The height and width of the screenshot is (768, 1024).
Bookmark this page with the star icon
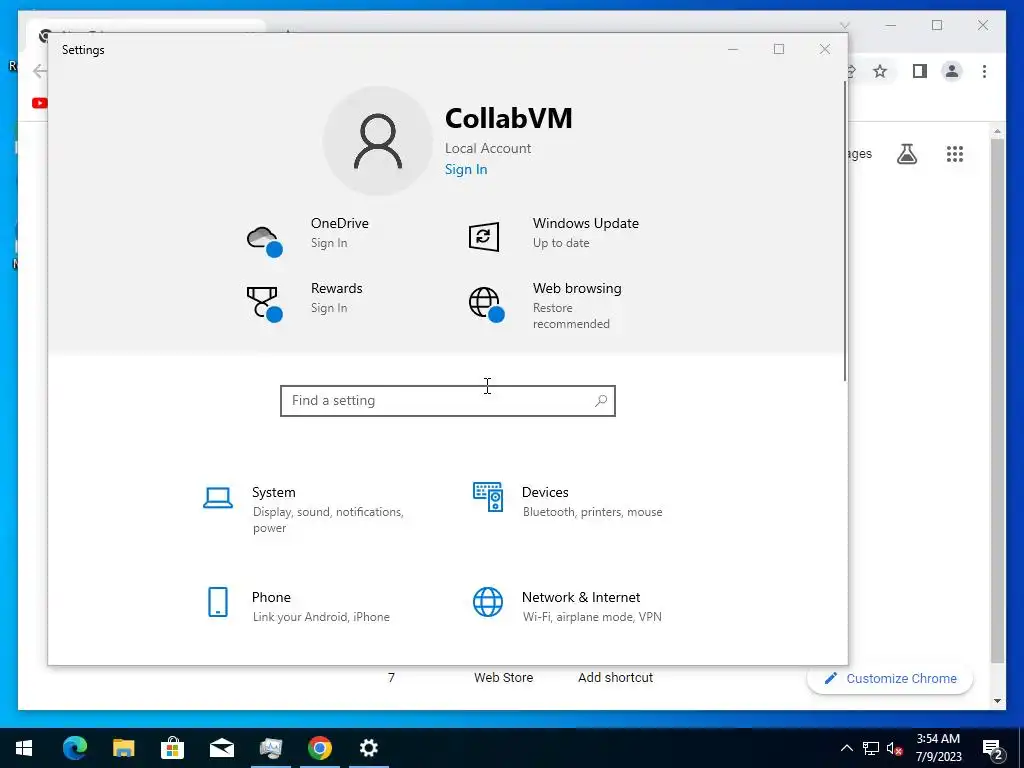click(880, 71)
